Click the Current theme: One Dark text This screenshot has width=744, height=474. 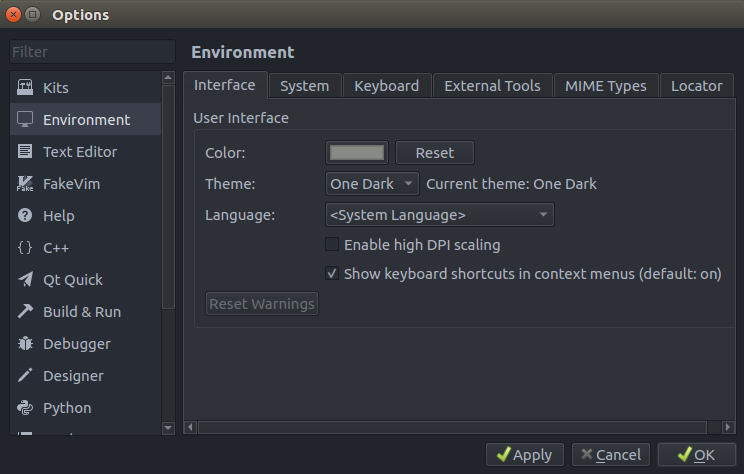pyautogui.click(x=511, y=184)
